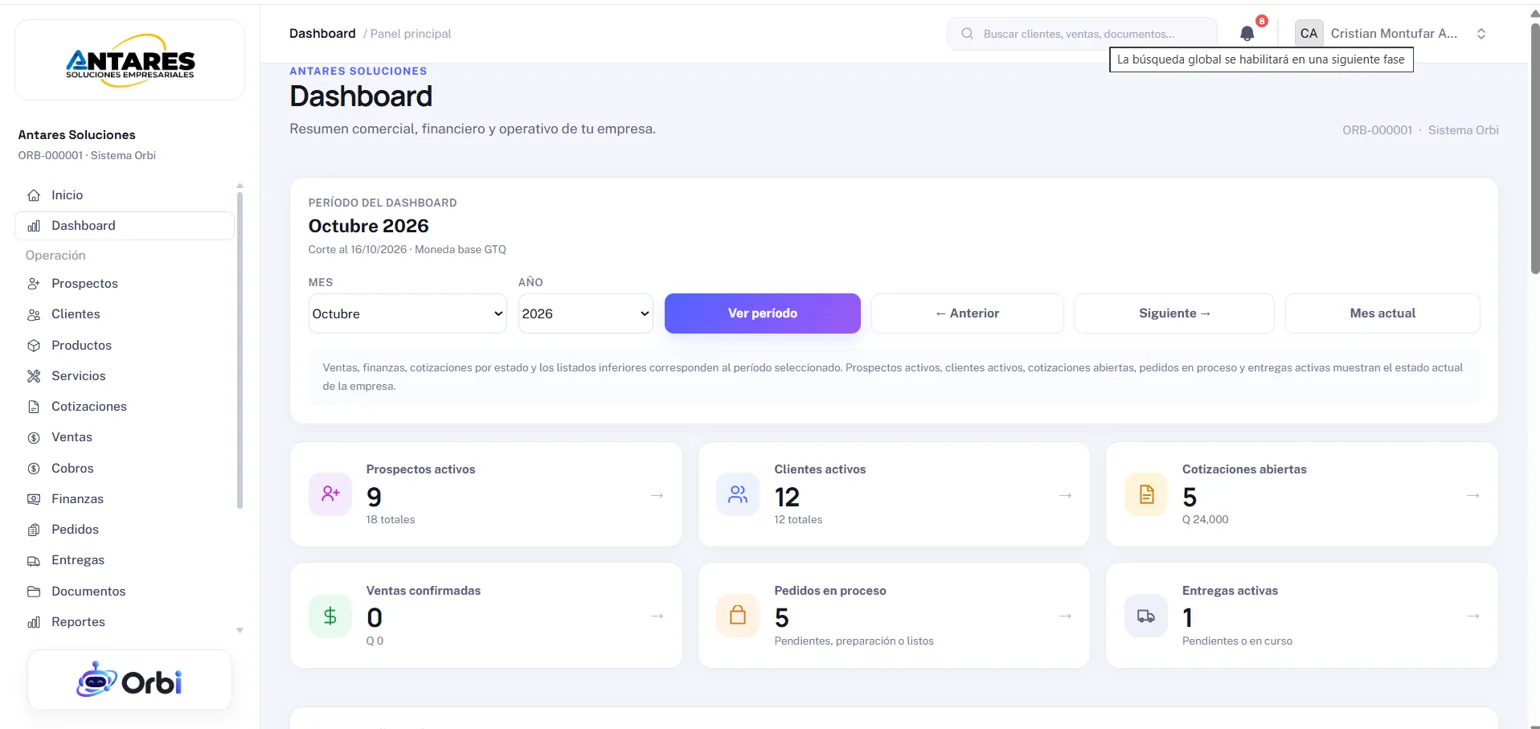Click the Ver período button
Image resolution: width=1540 pixels, height=729 pixels.
(763, 313)
